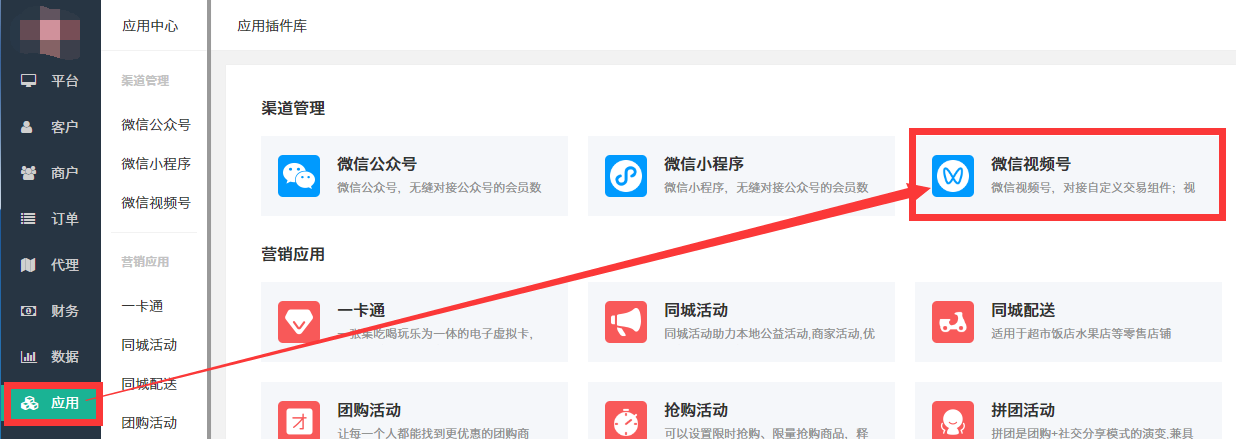The image size is (1236, 439).
Task: Open the 同城配送 card title
Action: (1023, 310)
